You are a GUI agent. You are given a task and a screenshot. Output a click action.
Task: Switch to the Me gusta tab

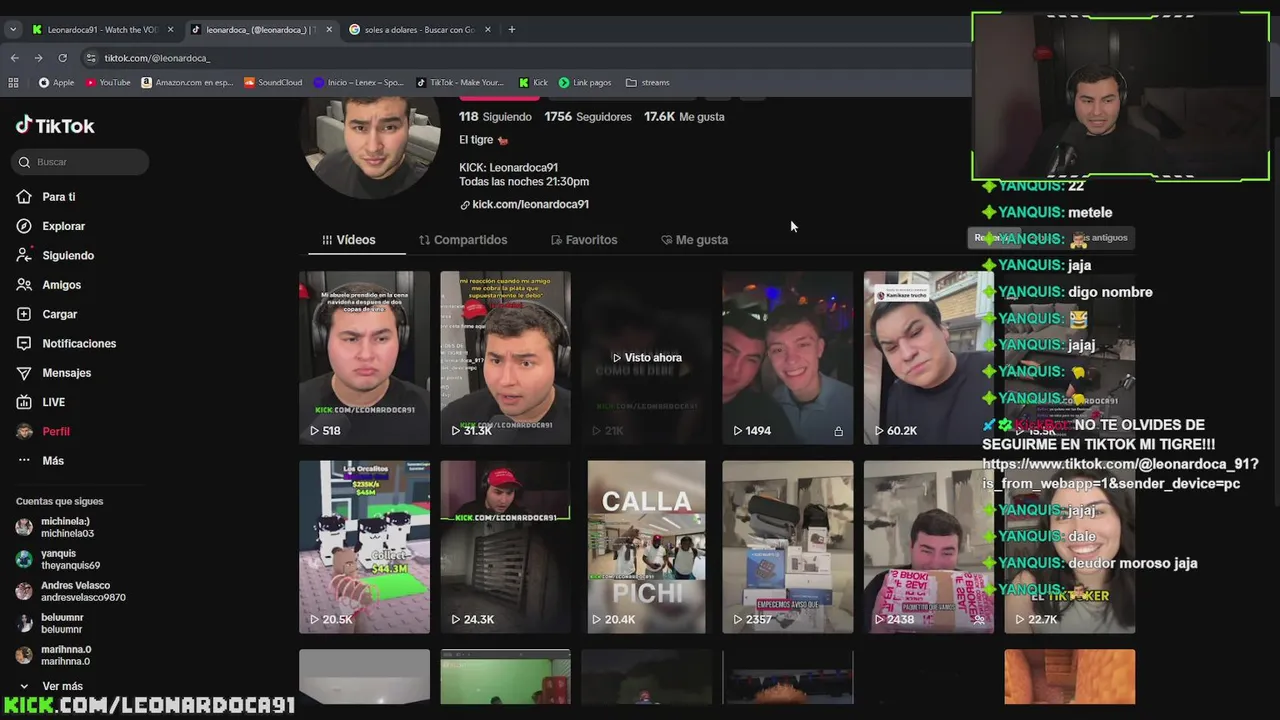(x=694, y=240)
